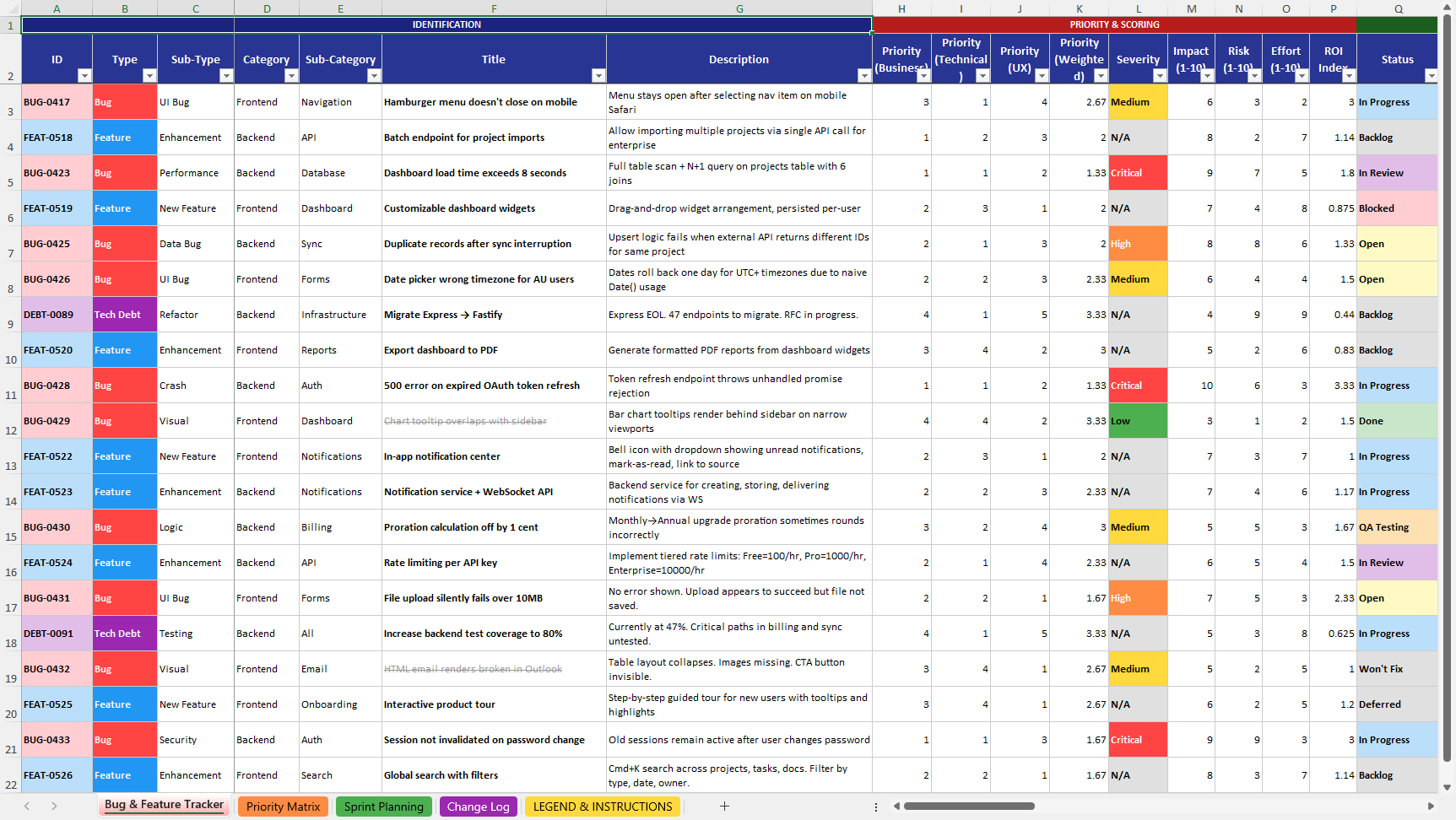Add a new sheet with plus button
The height and width of the screenshot is (820, 1456).
[x=724, y=807]
